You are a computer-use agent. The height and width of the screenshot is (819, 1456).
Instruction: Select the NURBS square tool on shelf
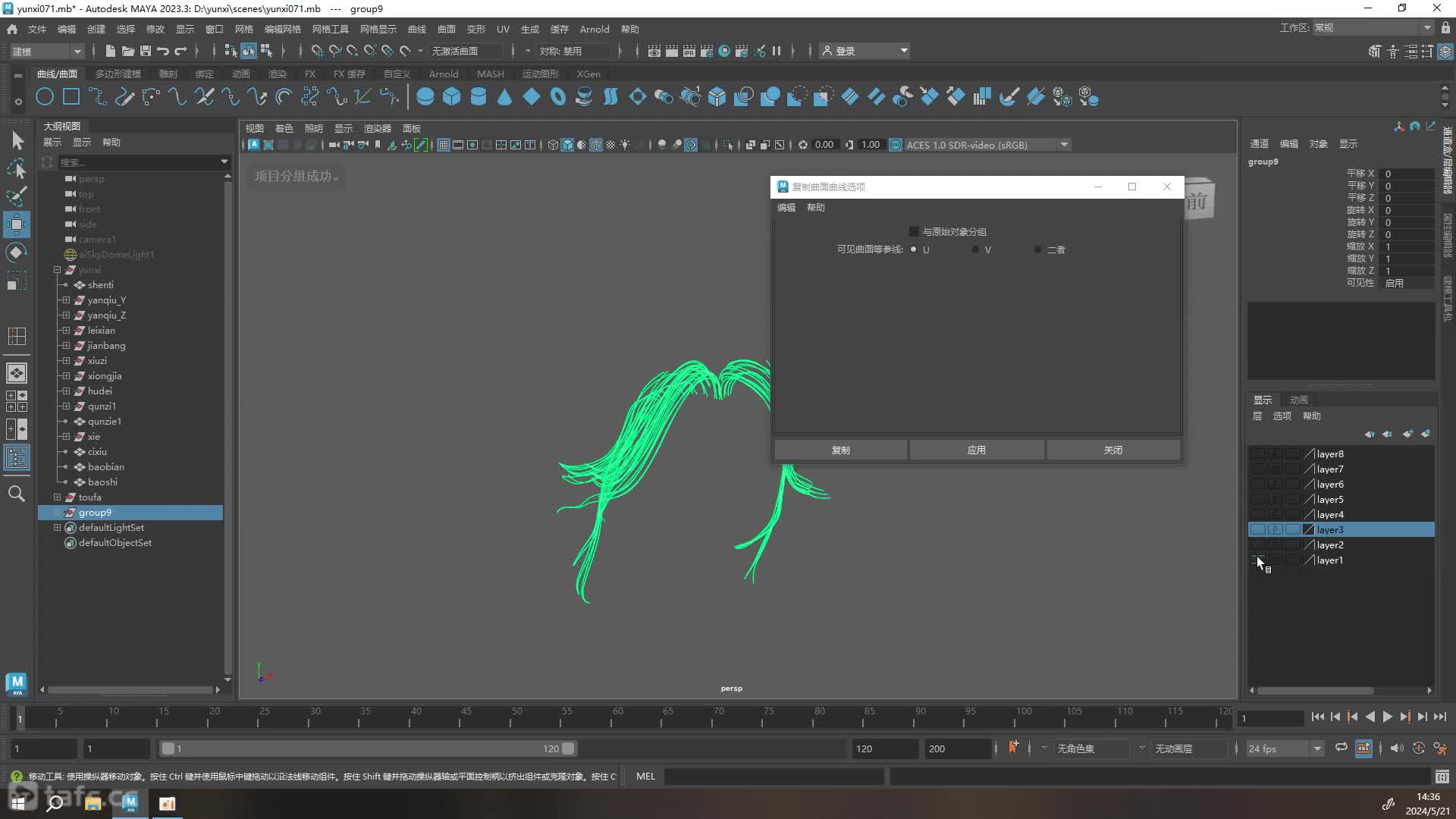click(71, 97)
